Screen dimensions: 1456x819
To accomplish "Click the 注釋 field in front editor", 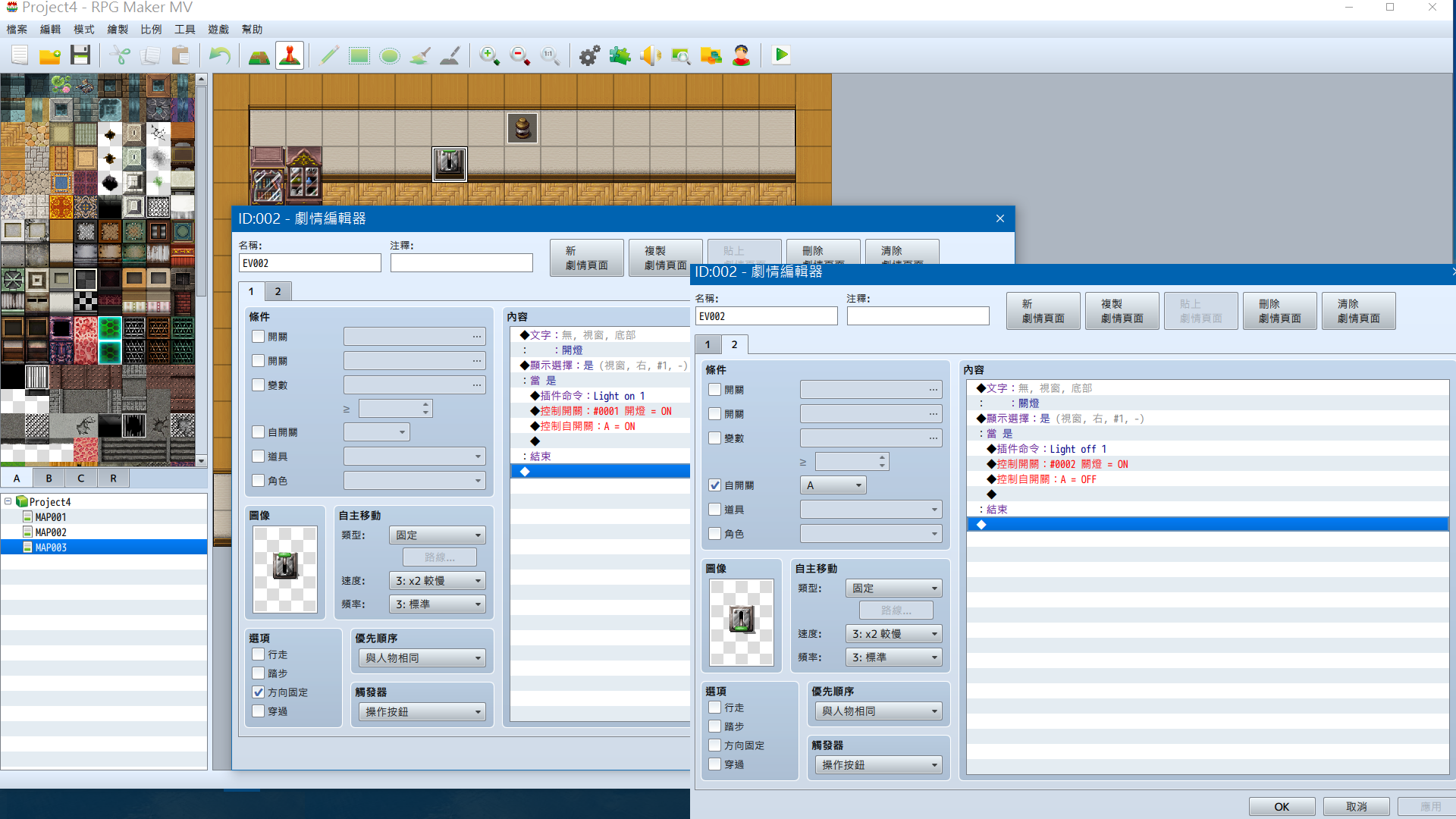I will point(918,316).
